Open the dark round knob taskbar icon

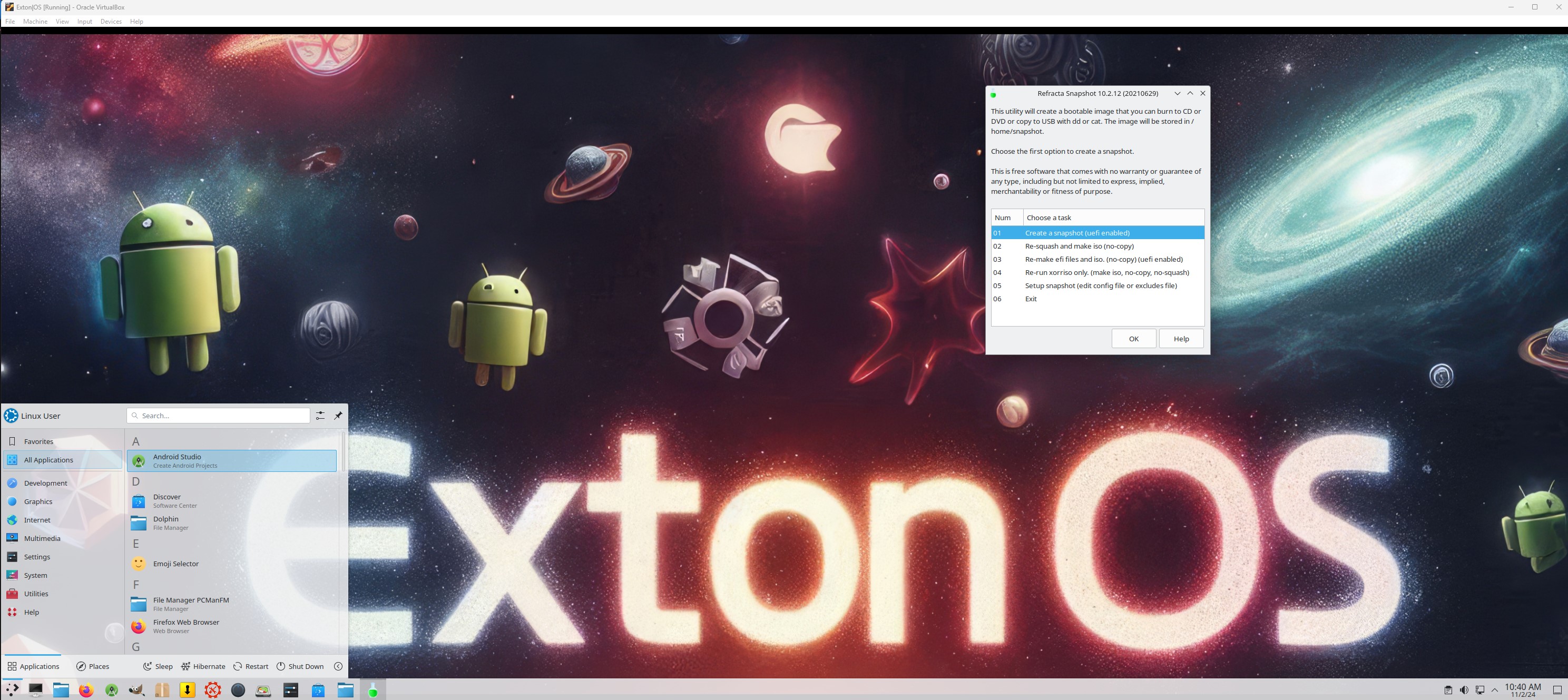tap(238, 689)
